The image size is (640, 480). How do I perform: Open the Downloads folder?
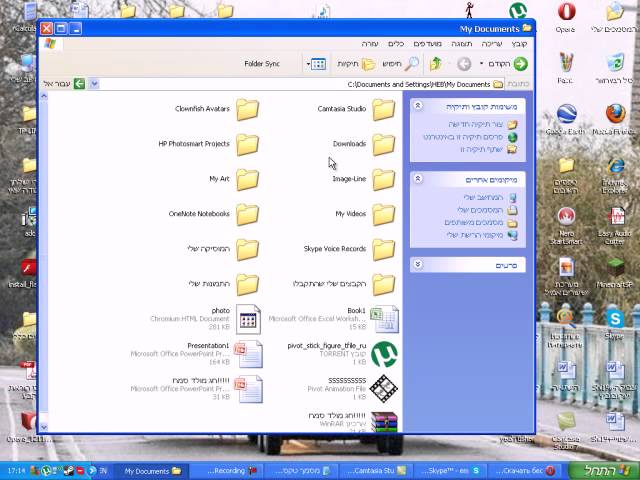click(x=383, y=145)
